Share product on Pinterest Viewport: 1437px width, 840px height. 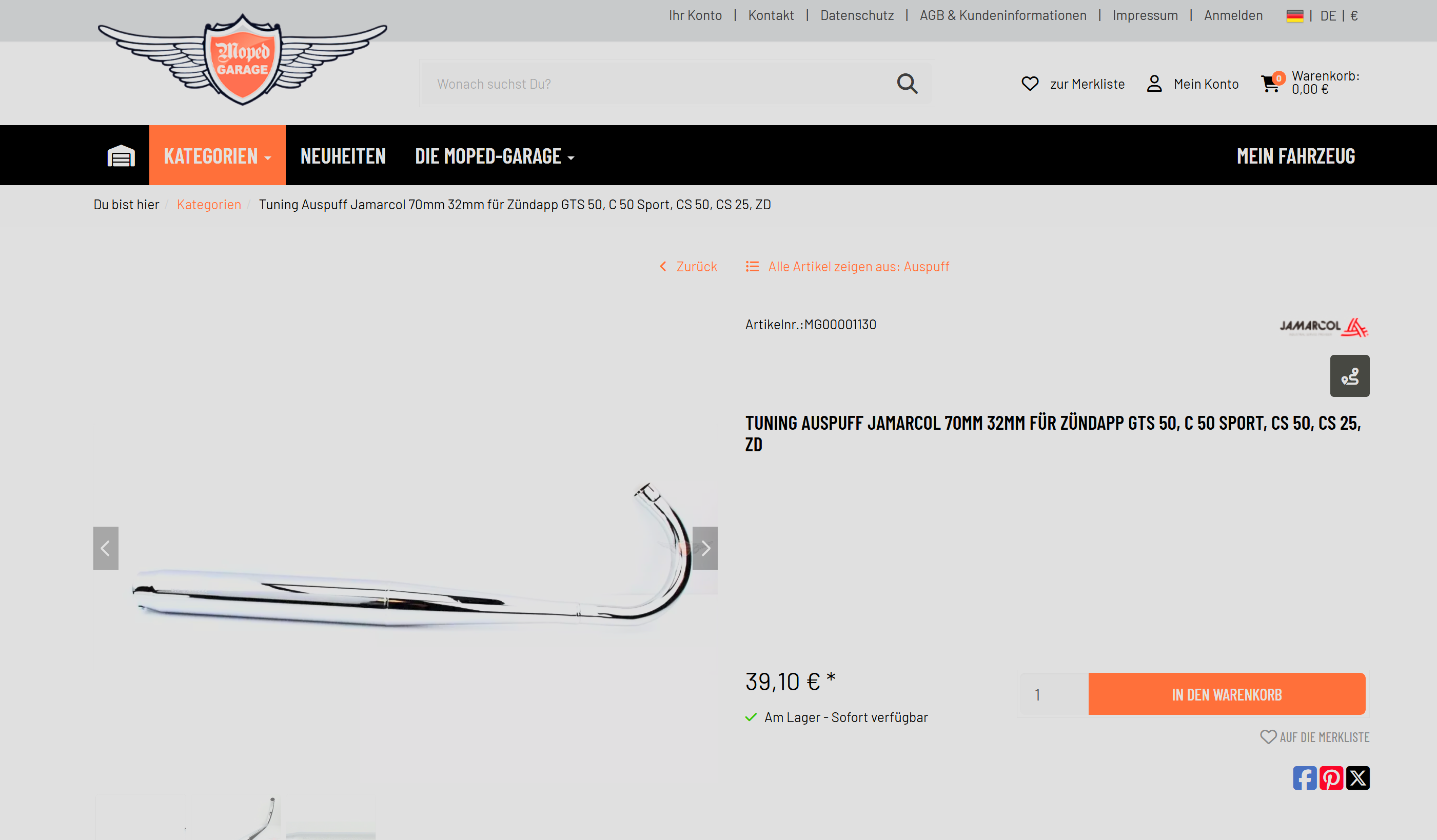coord(1331,778)
